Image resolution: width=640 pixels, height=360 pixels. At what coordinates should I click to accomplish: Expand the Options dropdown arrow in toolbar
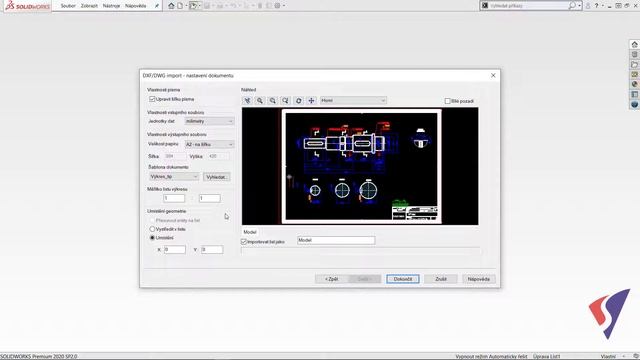[284, 6]
